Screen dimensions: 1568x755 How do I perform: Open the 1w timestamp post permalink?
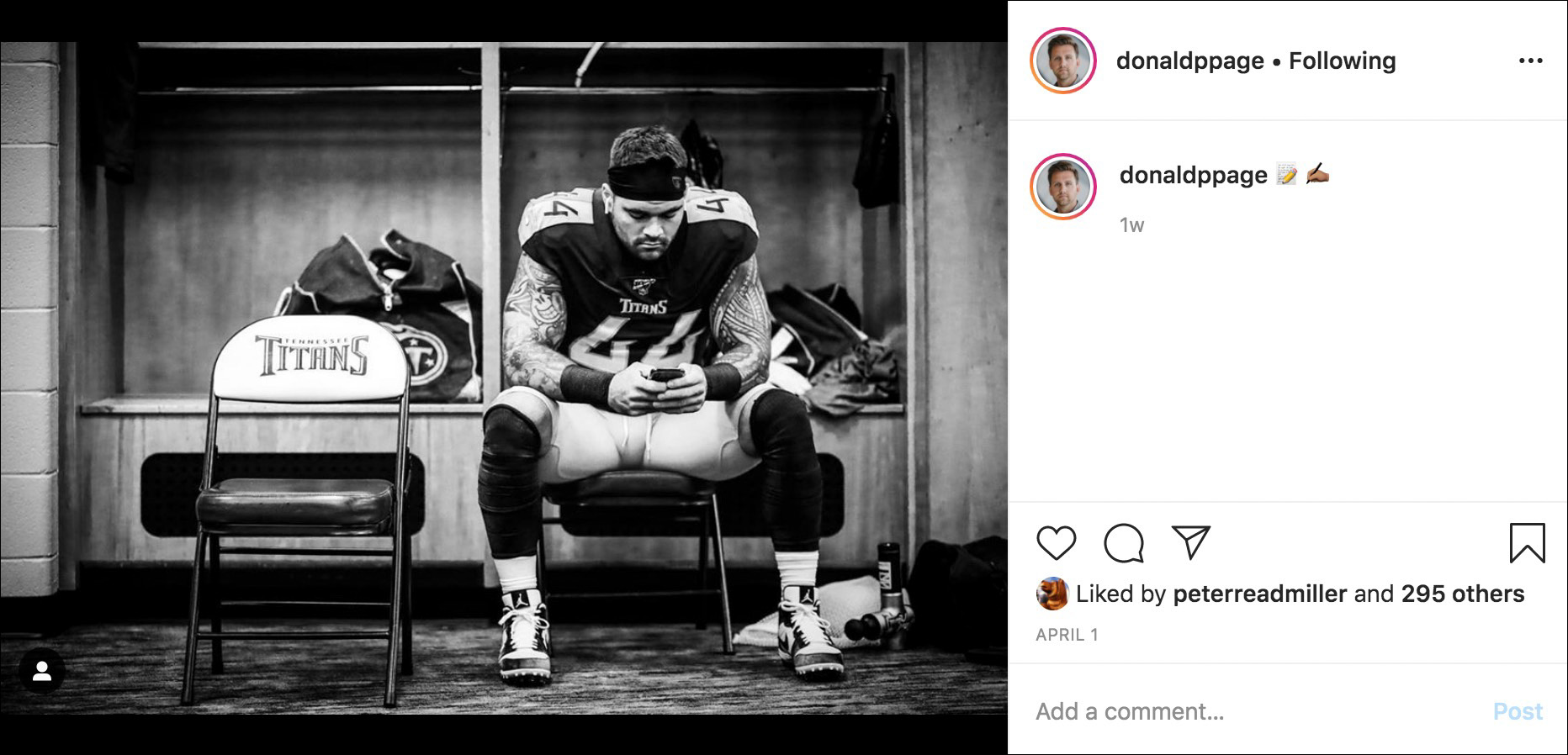1130,224
